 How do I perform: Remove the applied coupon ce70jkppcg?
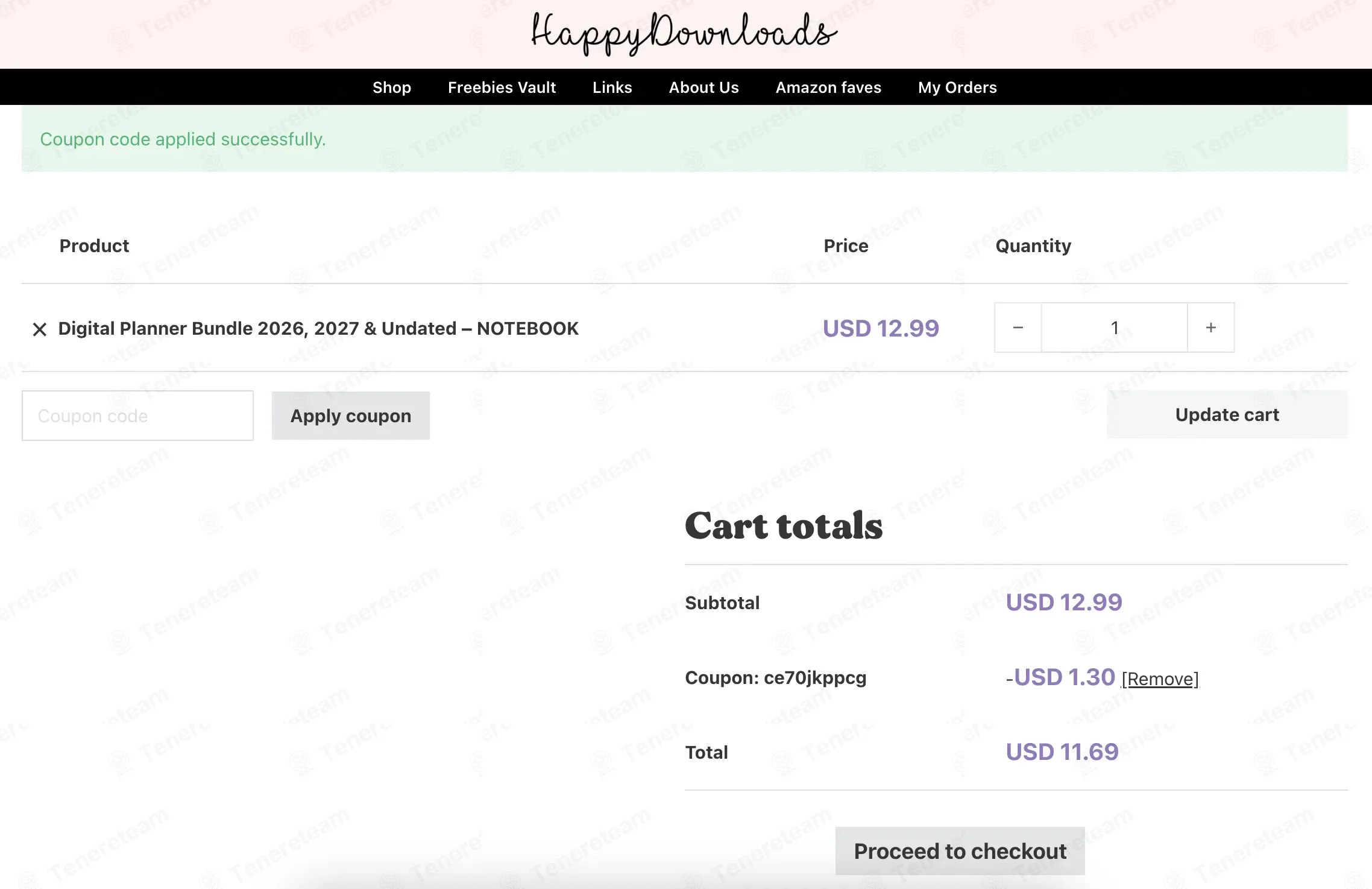tap(1160, 679)
